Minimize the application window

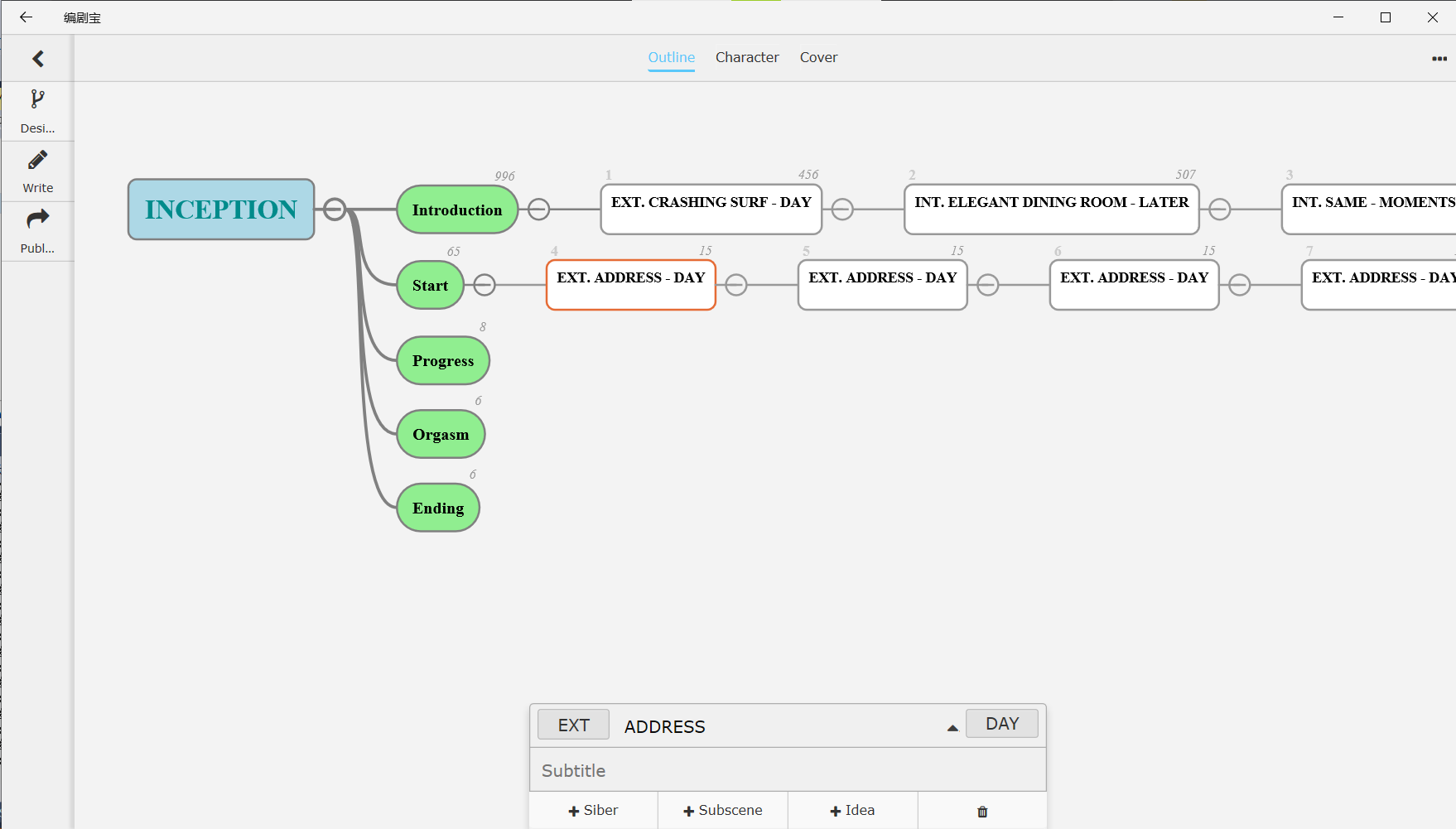point(1338,17)
